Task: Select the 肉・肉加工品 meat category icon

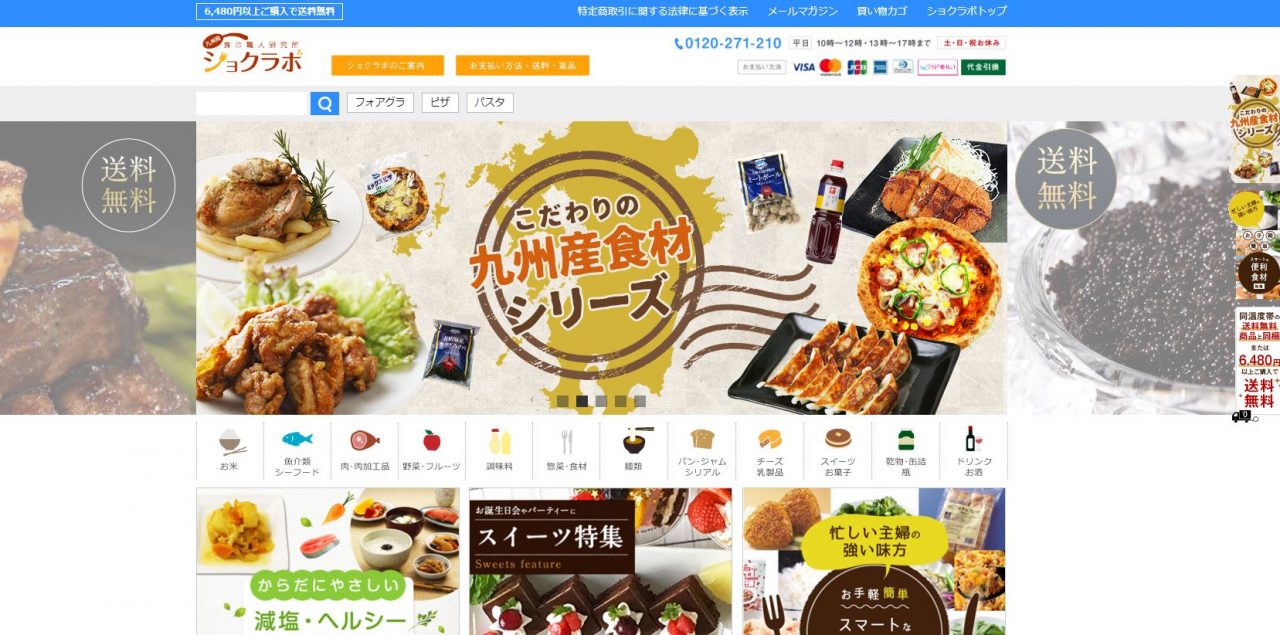Action: pos(365,451)
